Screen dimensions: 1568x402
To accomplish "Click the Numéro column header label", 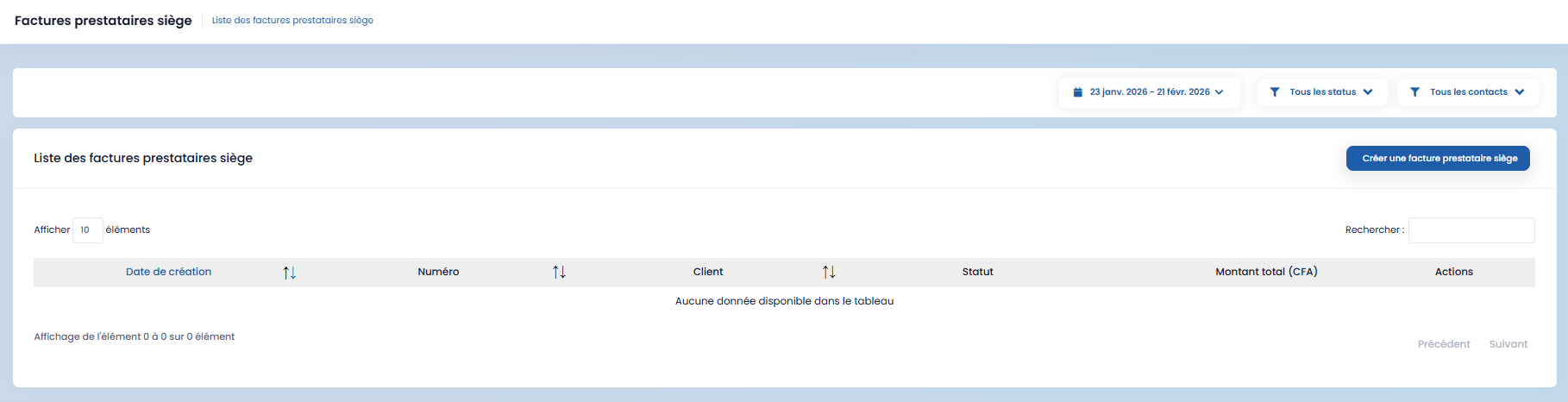I will click(438, 272).
